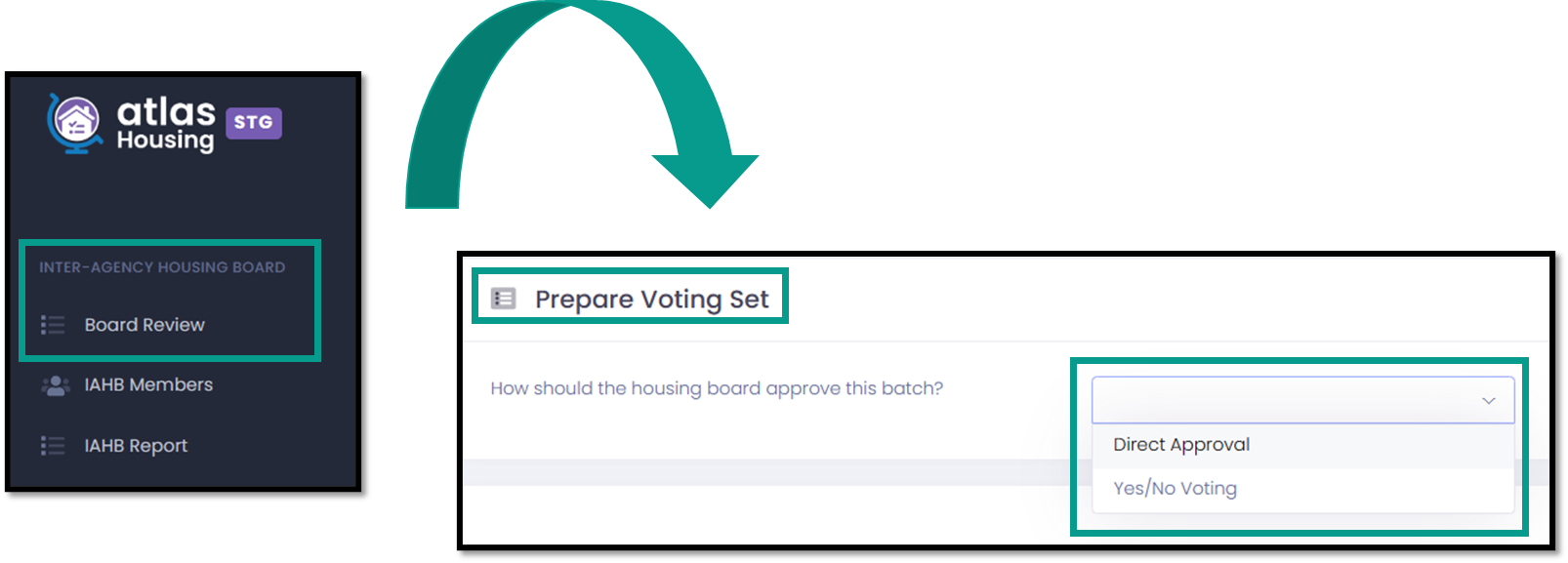Viewport: 1568px width, 563px height.
Task: Click the form icon beside Prepare Voting Set
Action: tap(503, 299)
